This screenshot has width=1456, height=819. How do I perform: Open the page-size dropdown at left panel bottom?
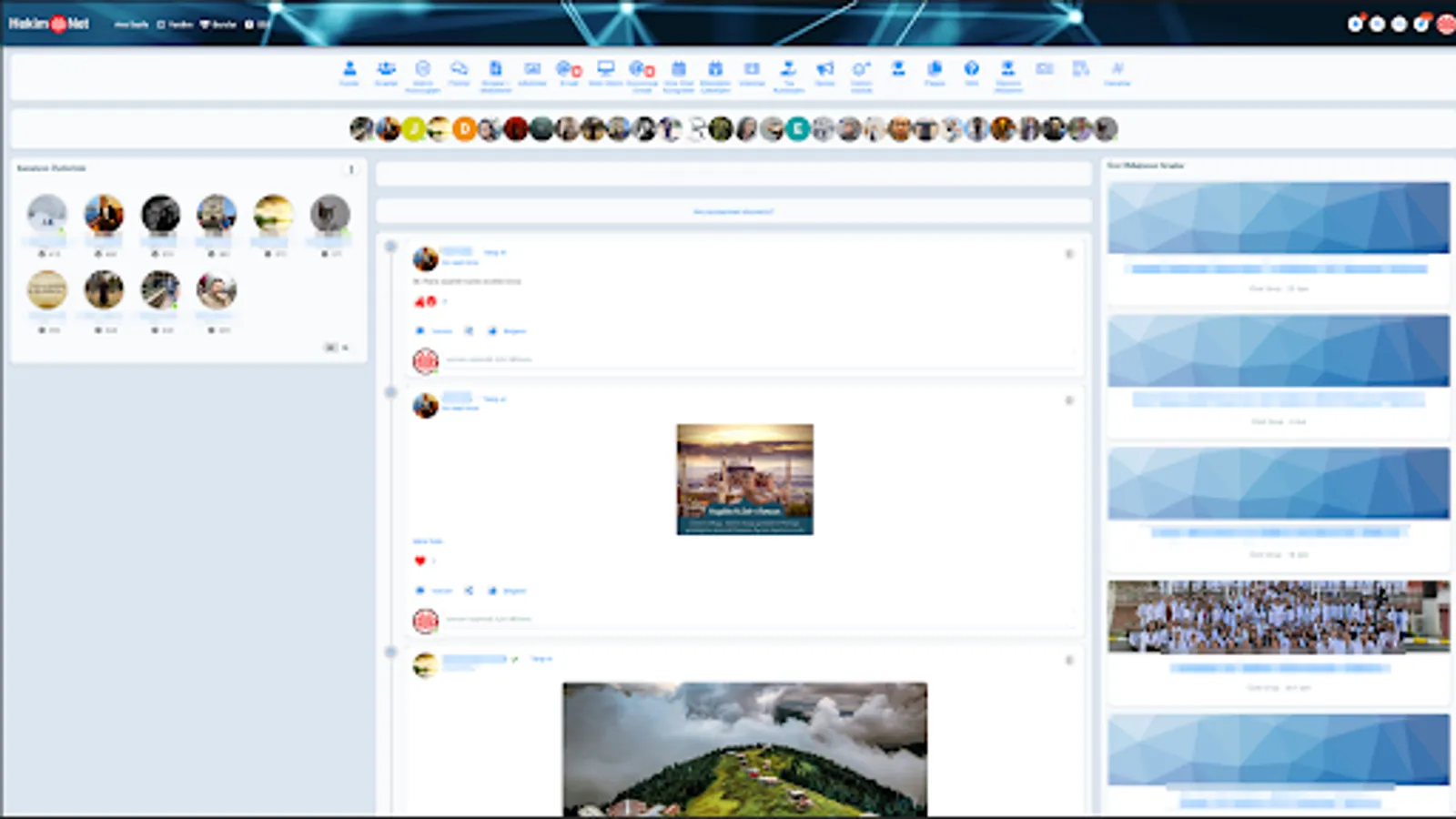click(x=337, y=348)
